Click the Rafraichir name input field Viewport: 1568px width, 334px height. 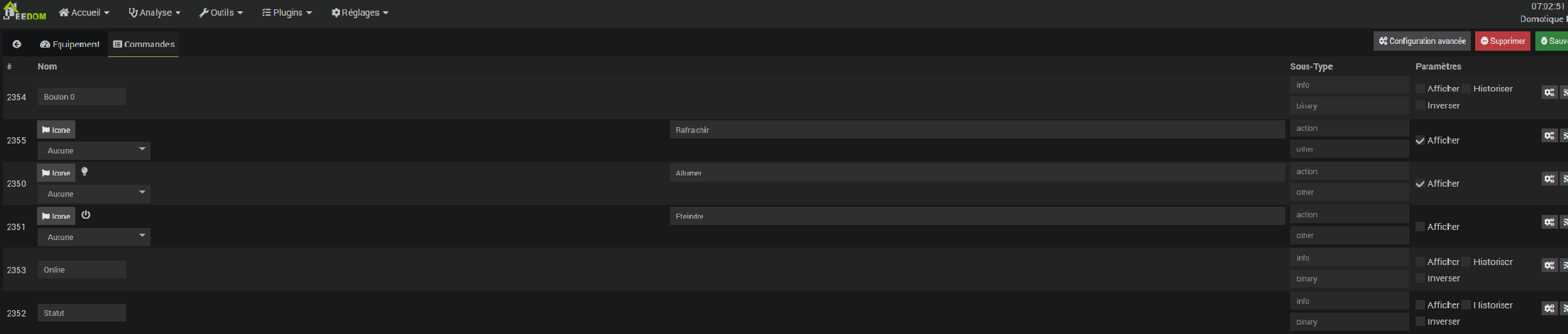(x=977, y=130)
